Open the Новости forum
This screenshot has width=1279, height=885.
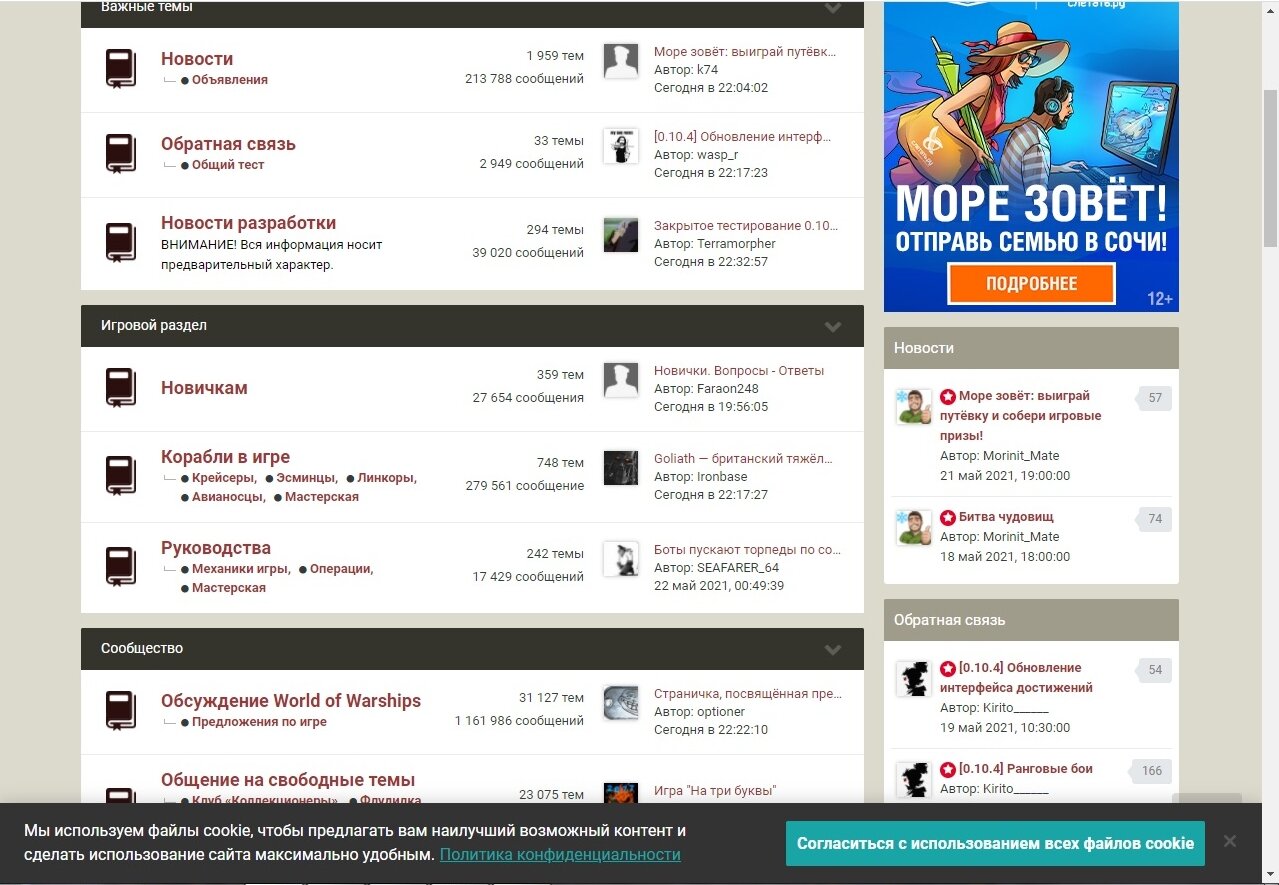[x=197, y=59]
